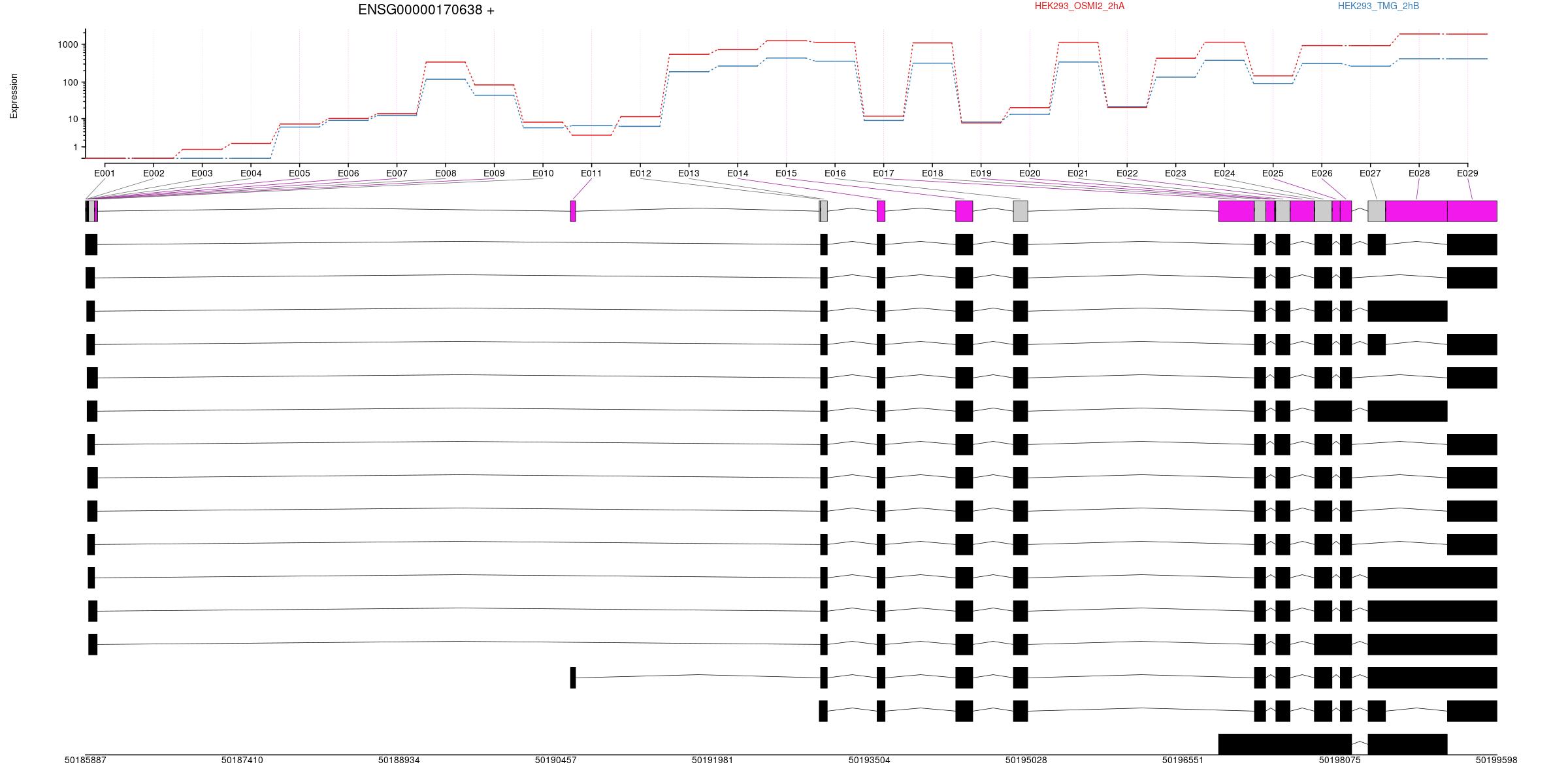Click the lone first exon of second-to-last-but-one transcript

pyautogui.click(x=573, y=678)
